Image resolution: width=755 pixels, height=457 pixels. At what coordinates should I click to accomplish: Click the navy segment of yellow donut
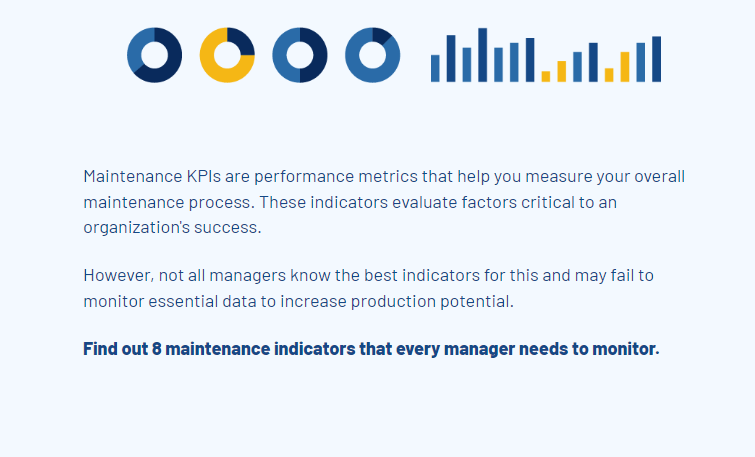pos(242,41)
